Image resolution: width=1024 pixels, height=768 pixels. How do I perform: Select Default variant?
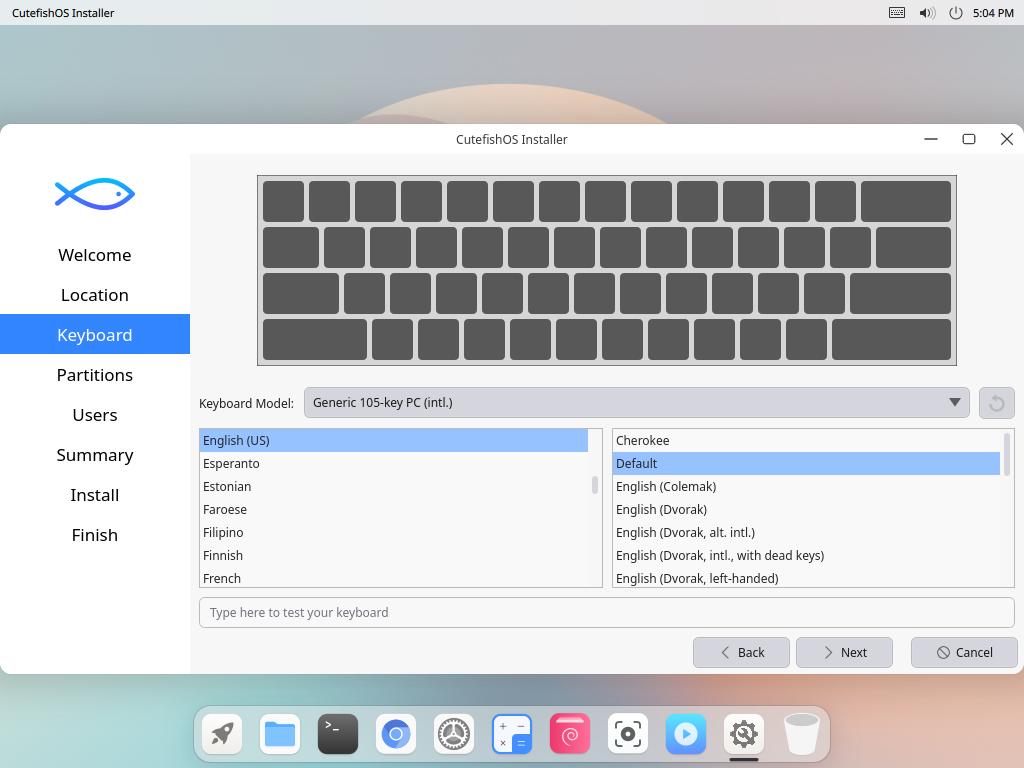tap(807, 464)
